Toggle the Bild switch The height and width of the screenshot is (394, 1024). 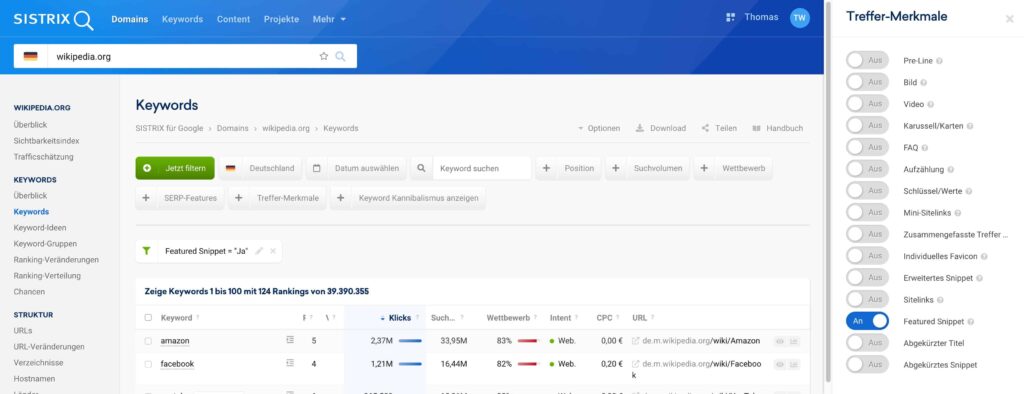click(867, 82)
